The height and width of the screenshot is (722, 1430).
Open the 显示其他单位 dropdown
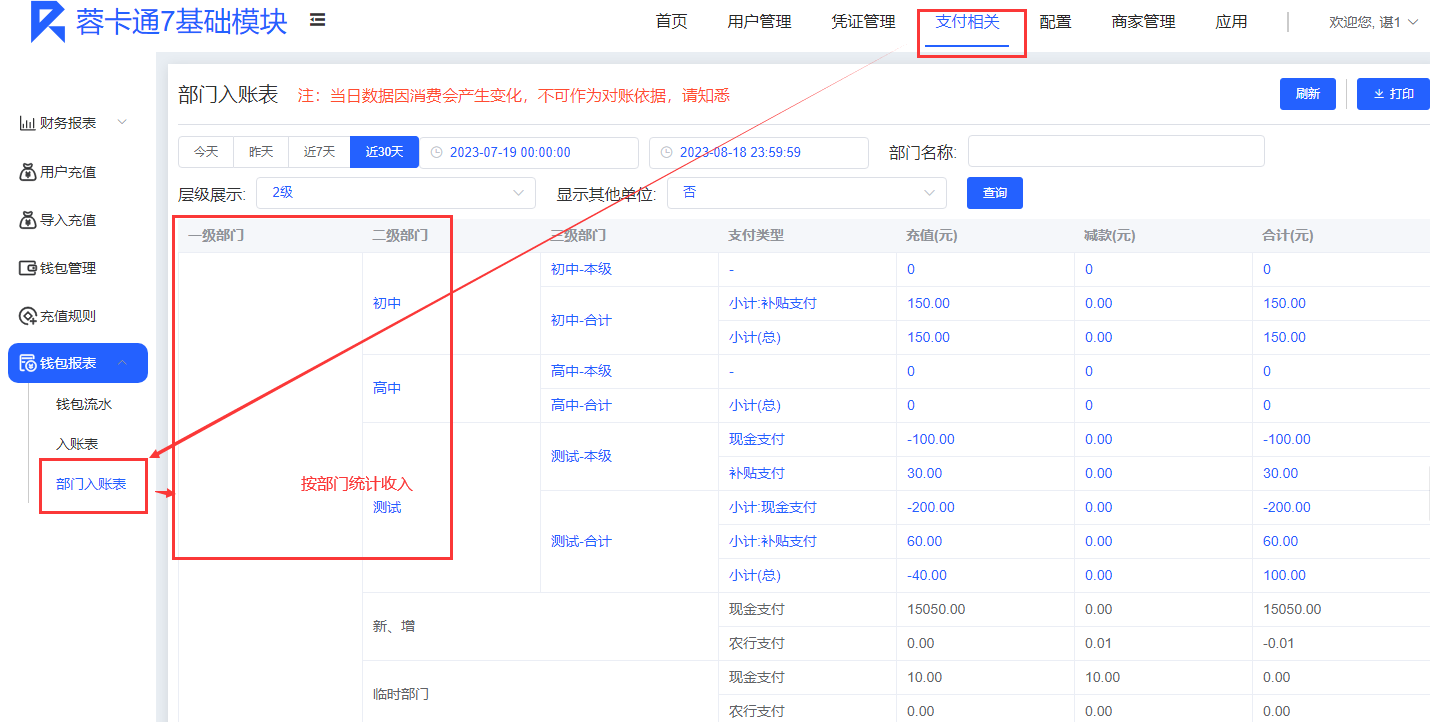806,192
